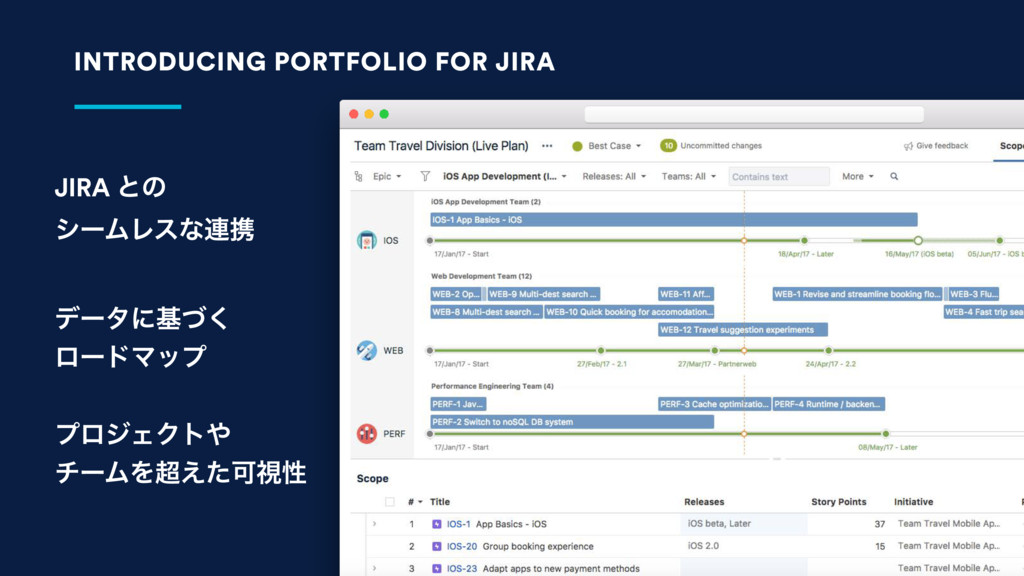Click the 08/May/17 Later PERF marker

(886, 434)
